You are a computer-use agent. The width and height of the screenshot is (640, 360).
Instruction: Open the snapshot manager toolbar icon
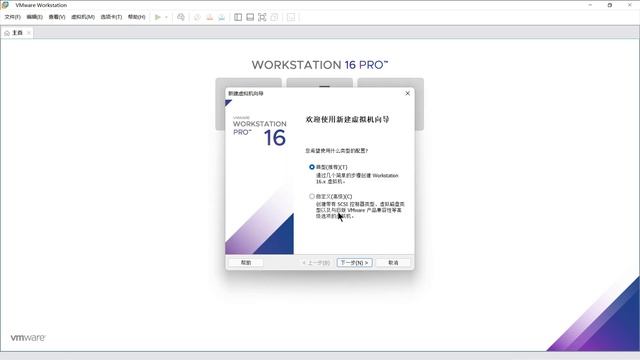[x=221, y=17]
